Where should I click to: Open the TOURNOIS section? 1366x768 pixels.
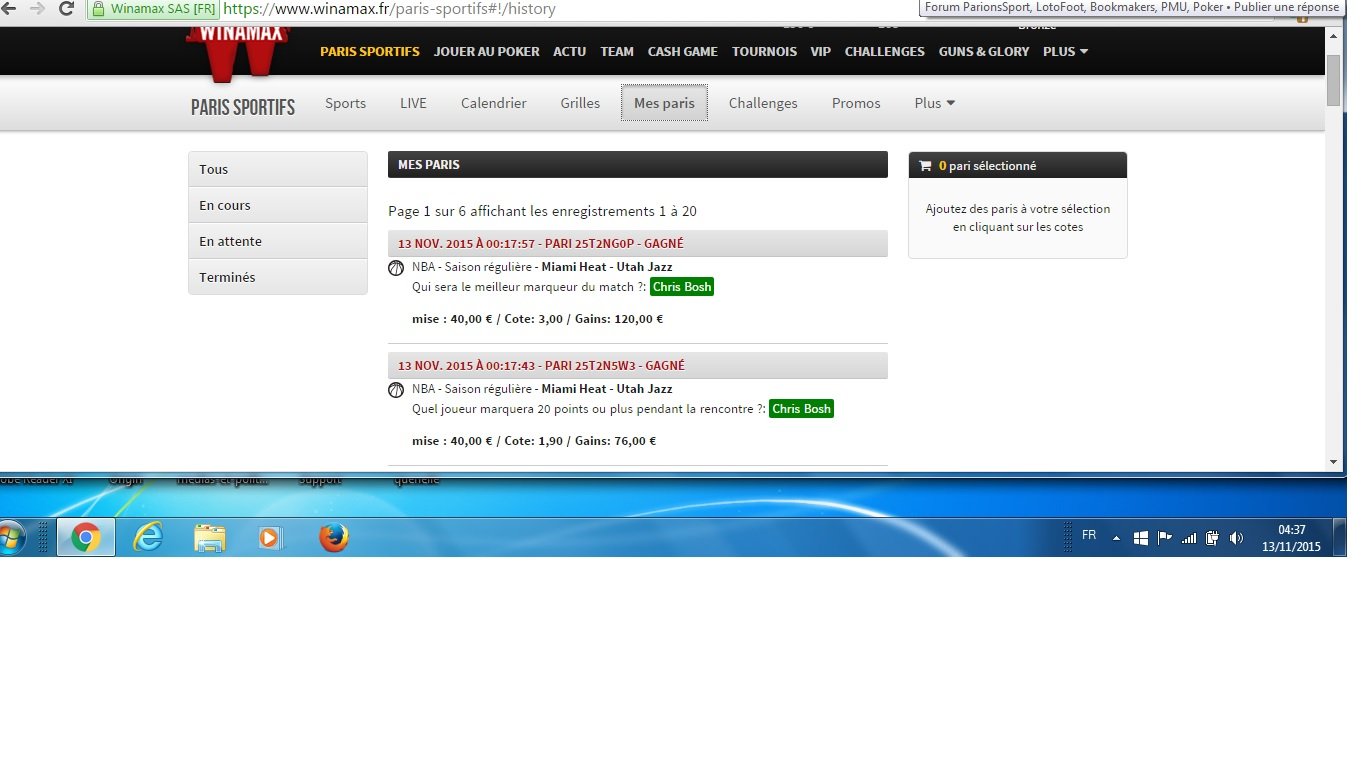coord(764,51)
